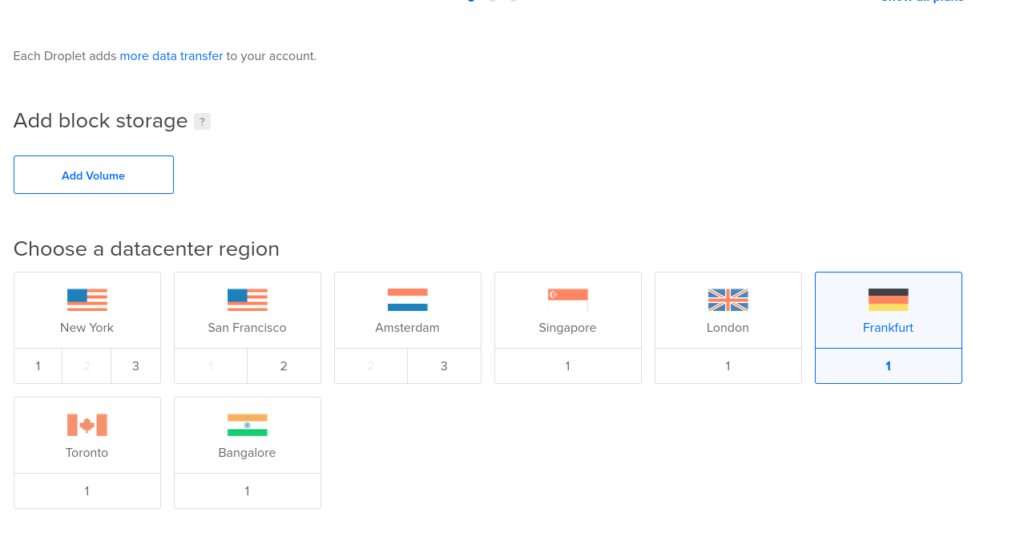Screen dimensions: 1024x533
Task: Select the Amsterdam Netherlands flag
Action: (408, 300)
